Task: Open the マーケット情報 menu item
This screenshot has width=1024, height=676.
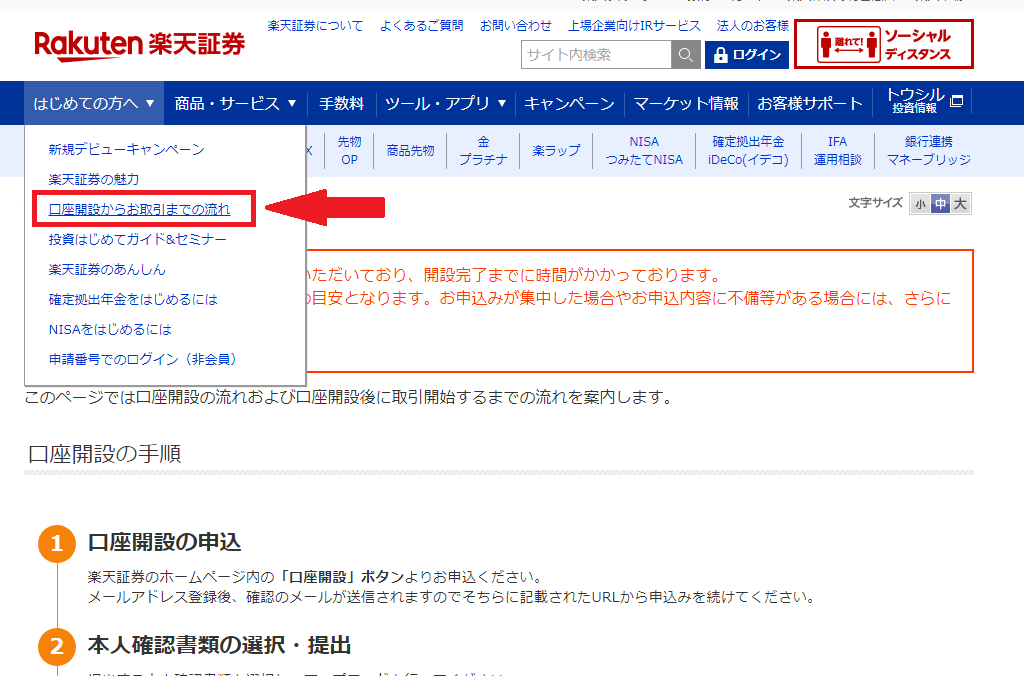Action: point(686,103)
